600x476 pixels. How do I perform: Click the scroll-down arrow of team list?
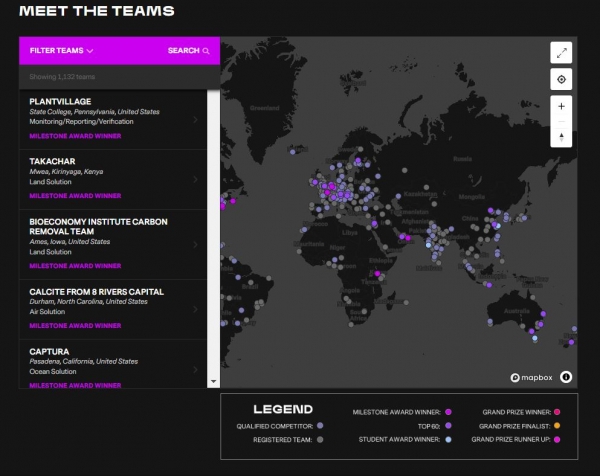click(214, 381)
